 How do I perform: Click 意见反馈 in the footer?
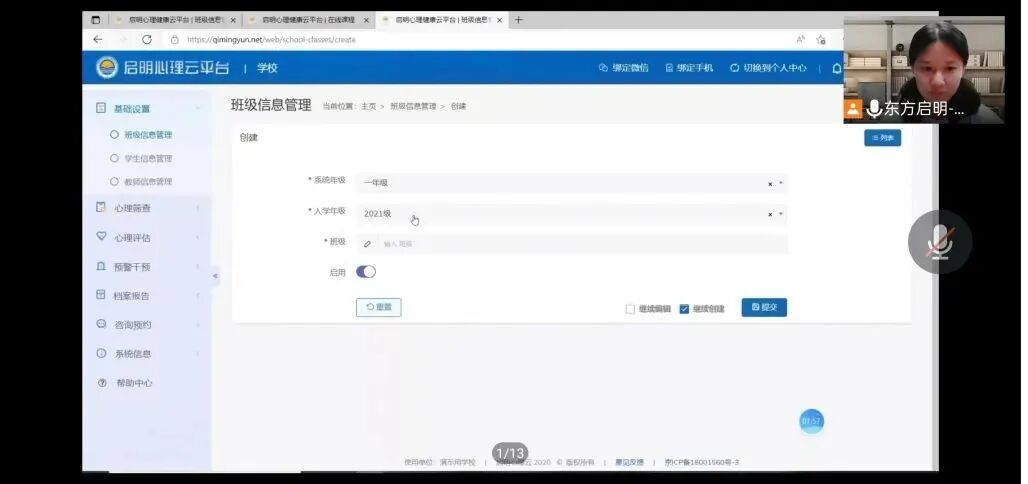629,462
